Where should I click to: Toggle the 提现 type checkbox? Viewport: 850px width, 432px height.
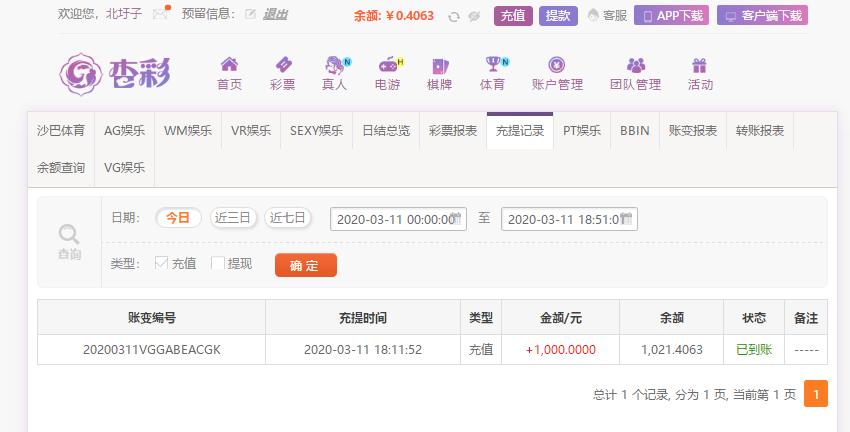(x=217, y=263)
